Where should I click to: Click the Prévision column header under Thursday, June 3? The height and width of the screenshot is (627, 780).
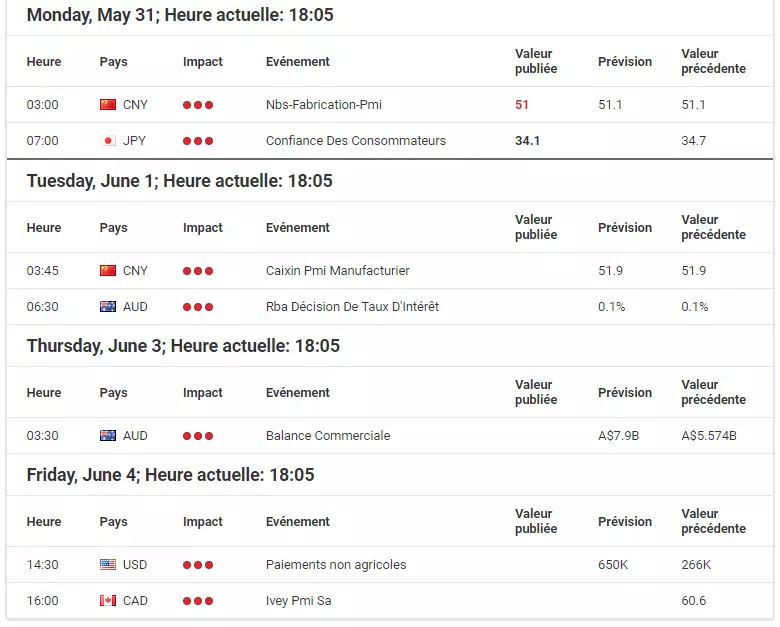(x=625, y=393)
